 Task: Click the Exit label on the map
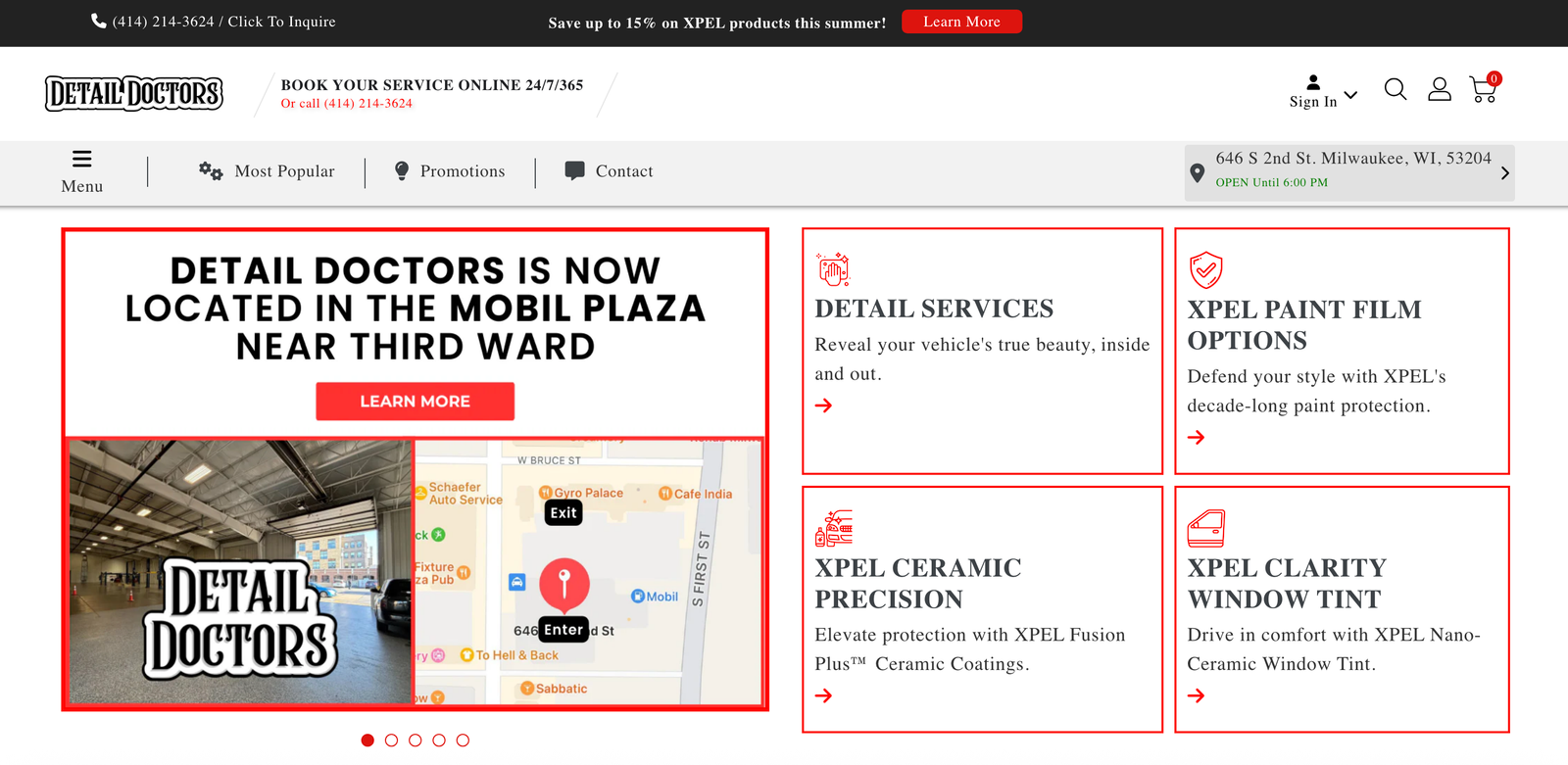coord(563,512)
